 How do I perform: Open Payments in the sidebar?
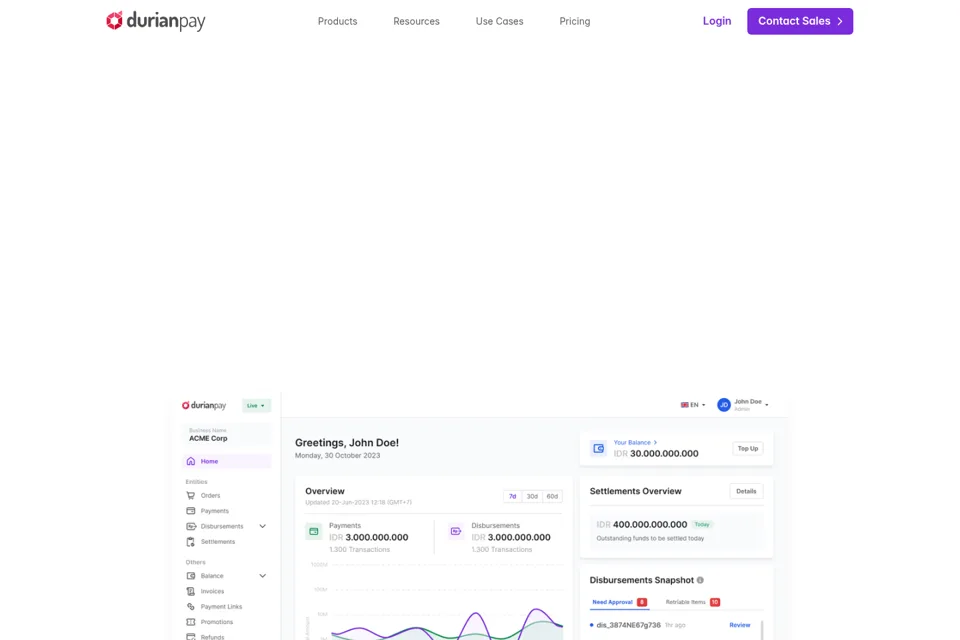[214, 511]
